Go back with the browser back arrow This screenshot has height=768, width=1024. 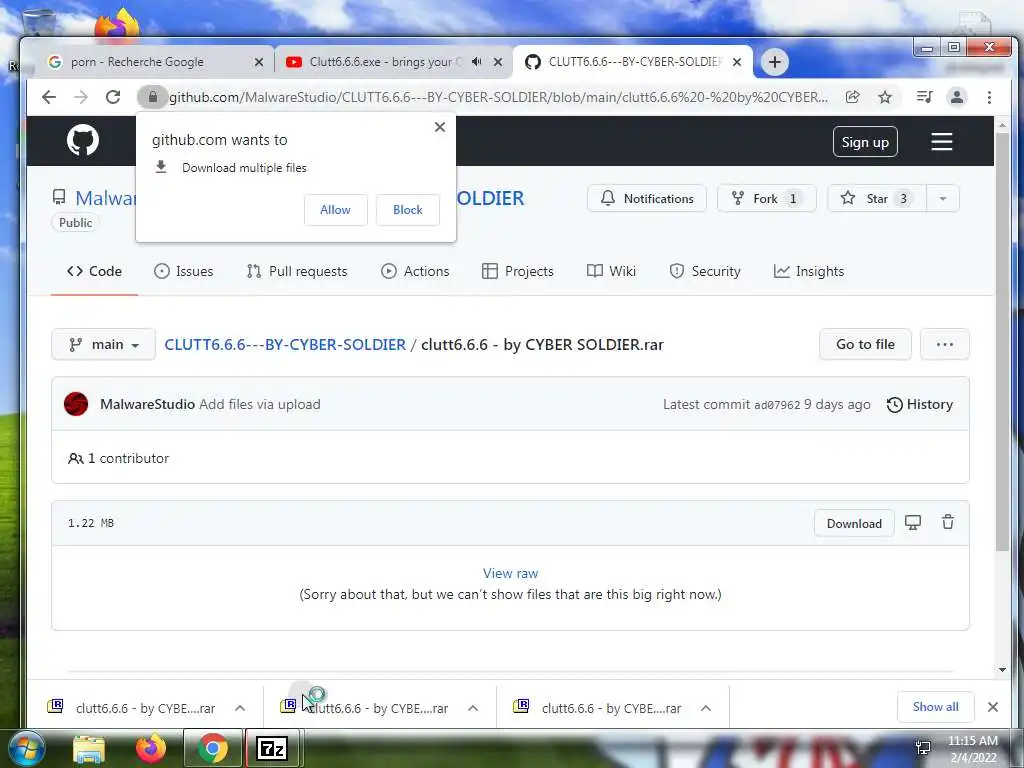coord(49,97)
